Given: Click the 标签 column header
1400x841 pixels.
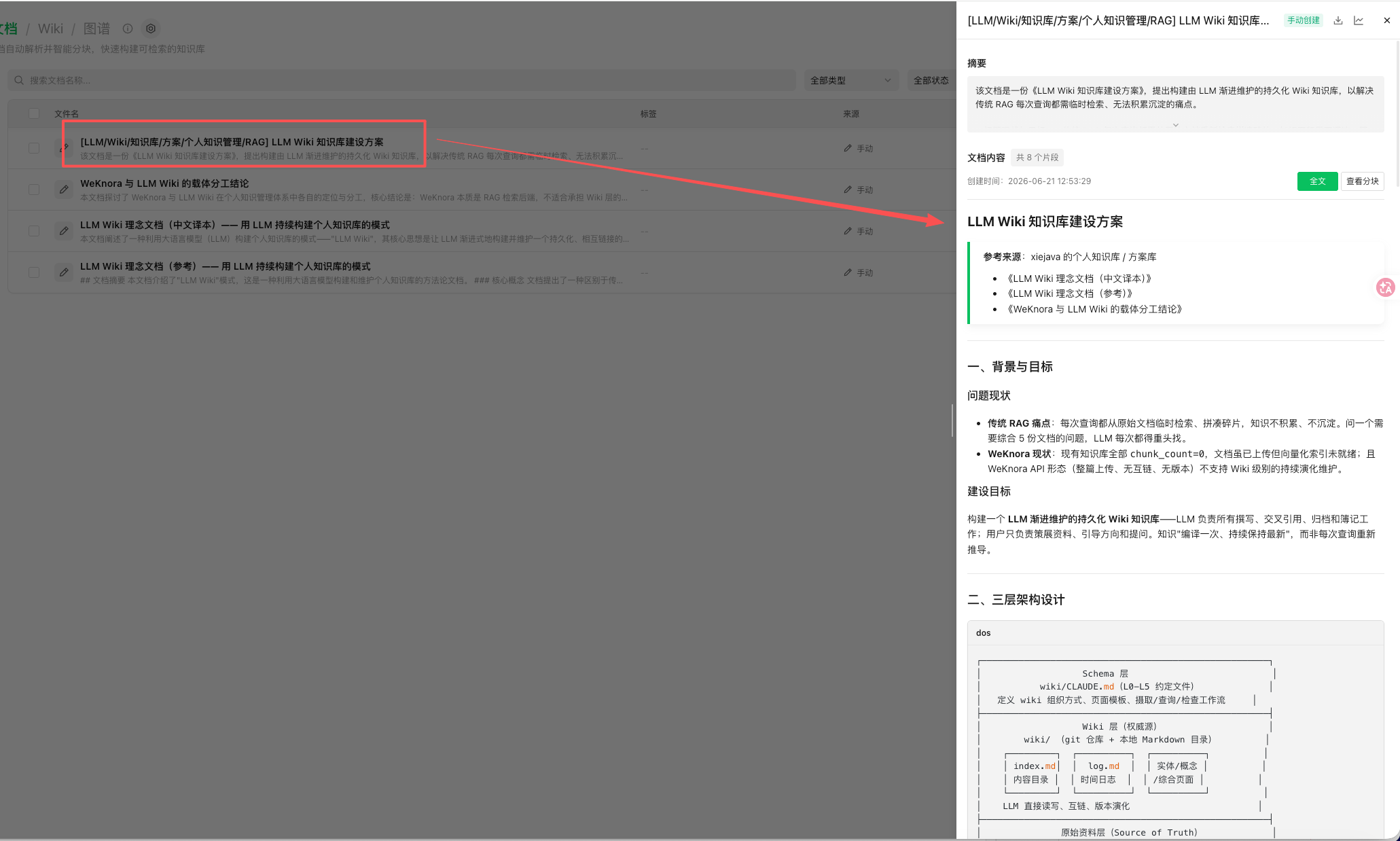Looking at the screenshot, I should (x=648, y=114).
